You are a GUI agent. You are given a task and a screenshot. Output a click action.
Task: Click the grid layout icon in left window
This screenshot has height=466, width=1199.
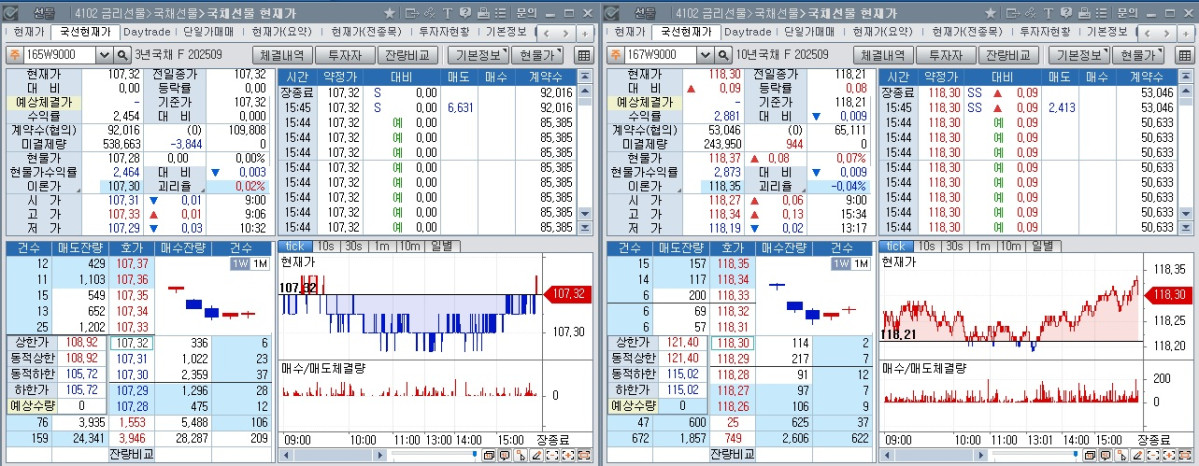[x=583, y=55]
